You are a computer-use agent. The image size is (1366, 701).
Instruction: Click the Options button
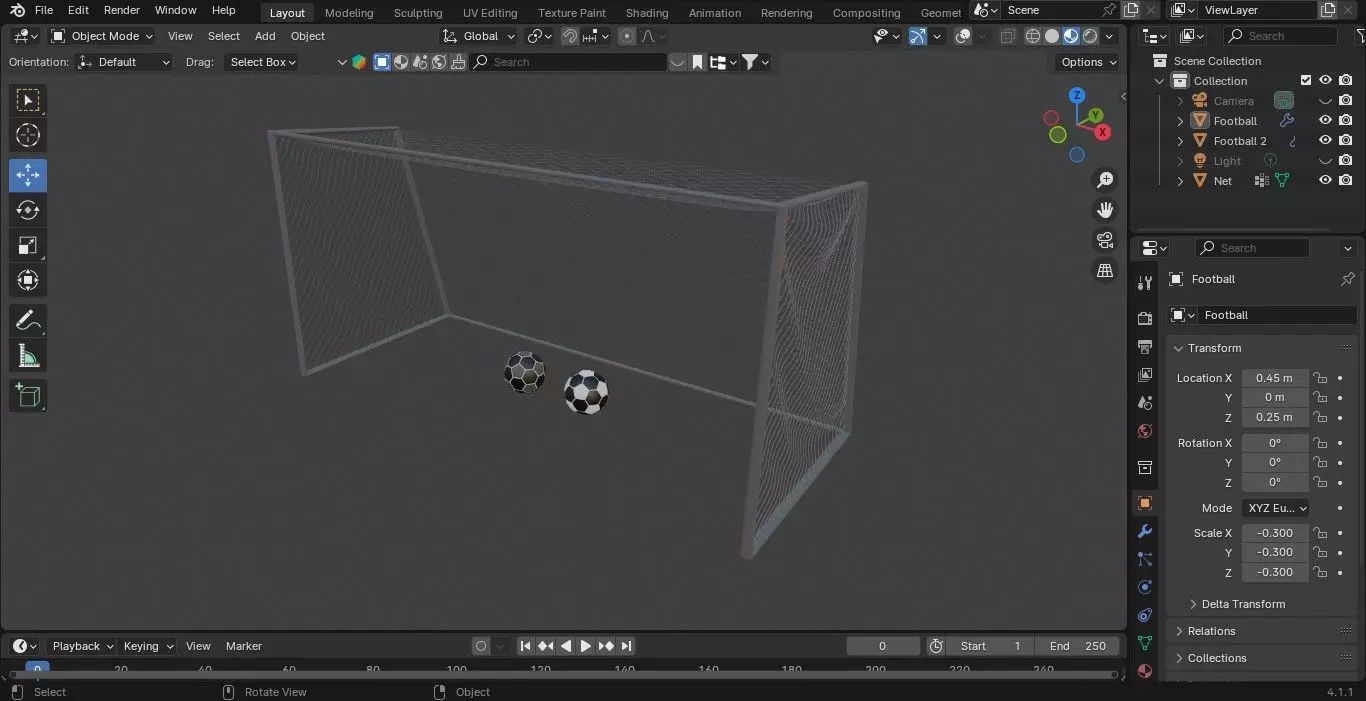pos(1088,62)
